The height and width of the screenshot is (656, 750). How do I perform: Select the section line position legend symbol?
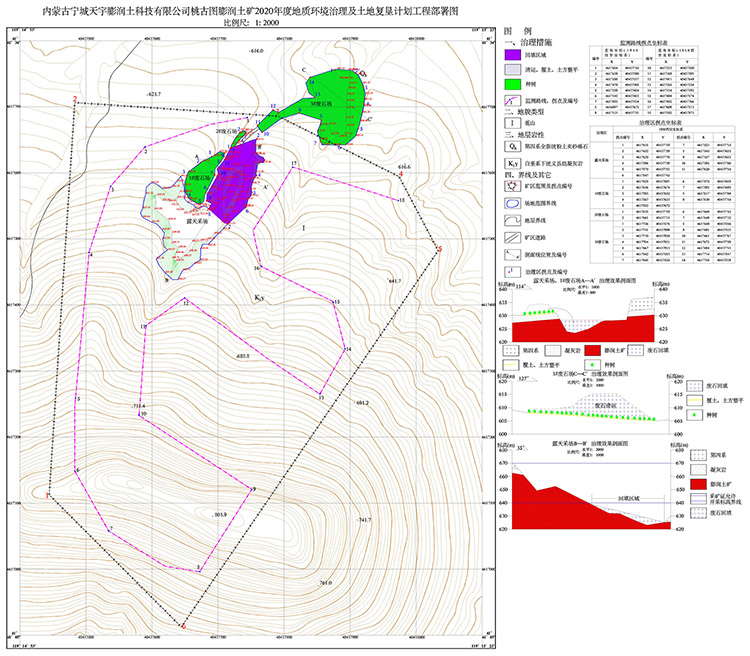pos(513,255)
